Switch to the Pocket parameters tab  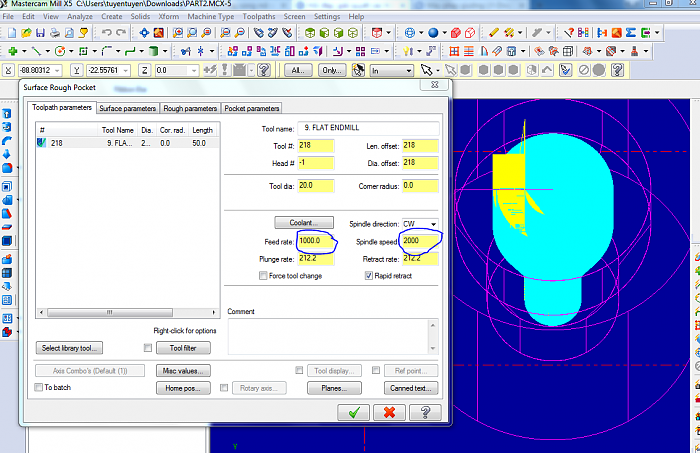pos(252,108)
